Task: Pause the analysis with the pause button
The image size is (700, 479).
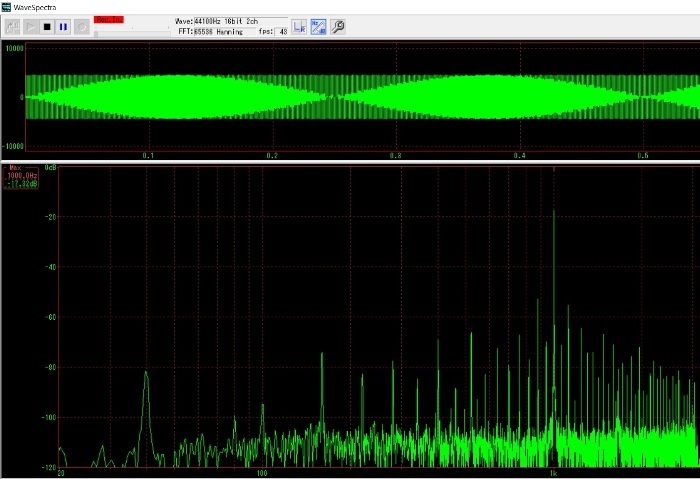Action: (63, 27)
